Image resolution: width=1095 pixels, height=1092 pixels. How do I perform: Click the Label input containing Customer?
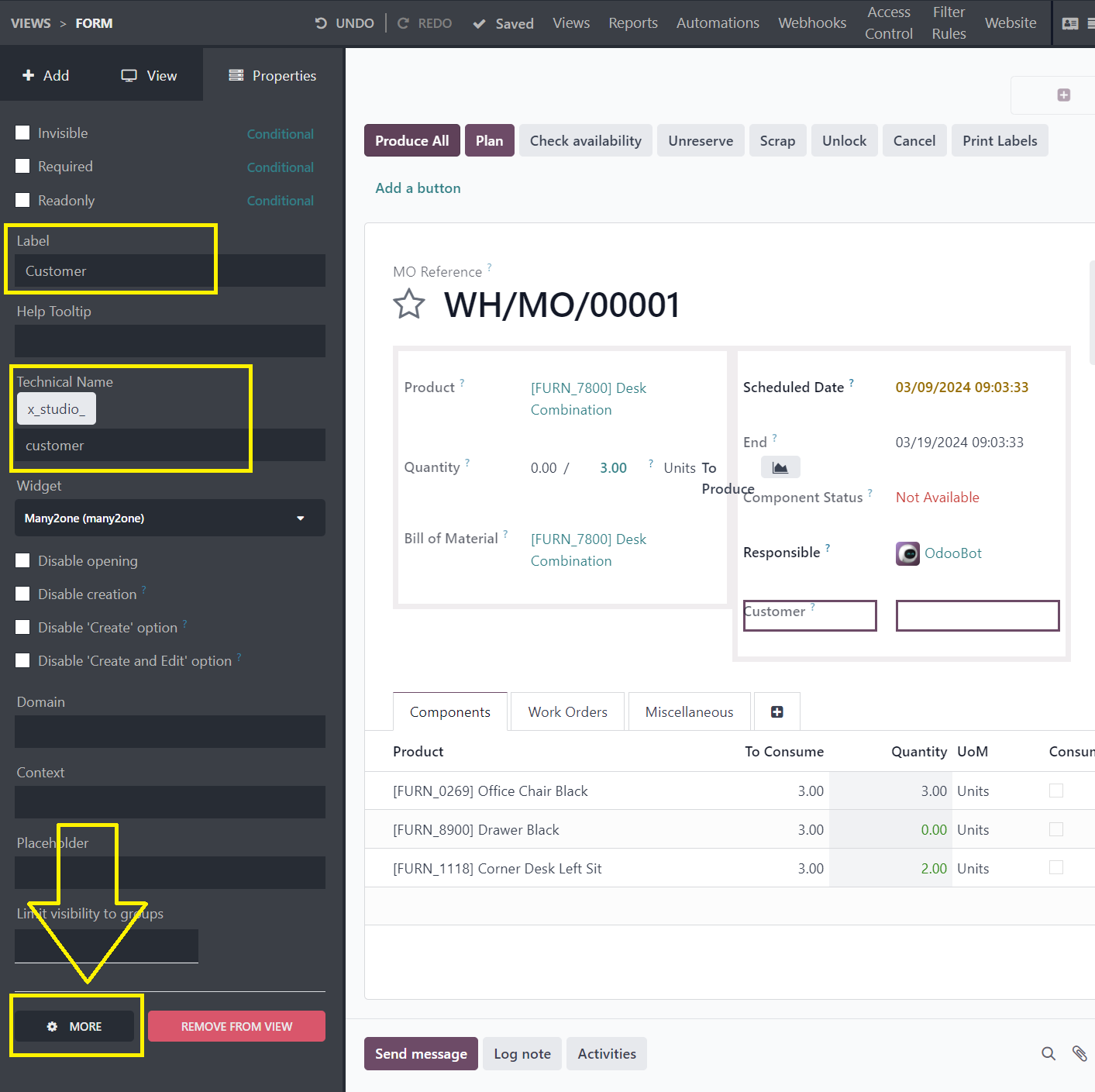tap(170, 270)
